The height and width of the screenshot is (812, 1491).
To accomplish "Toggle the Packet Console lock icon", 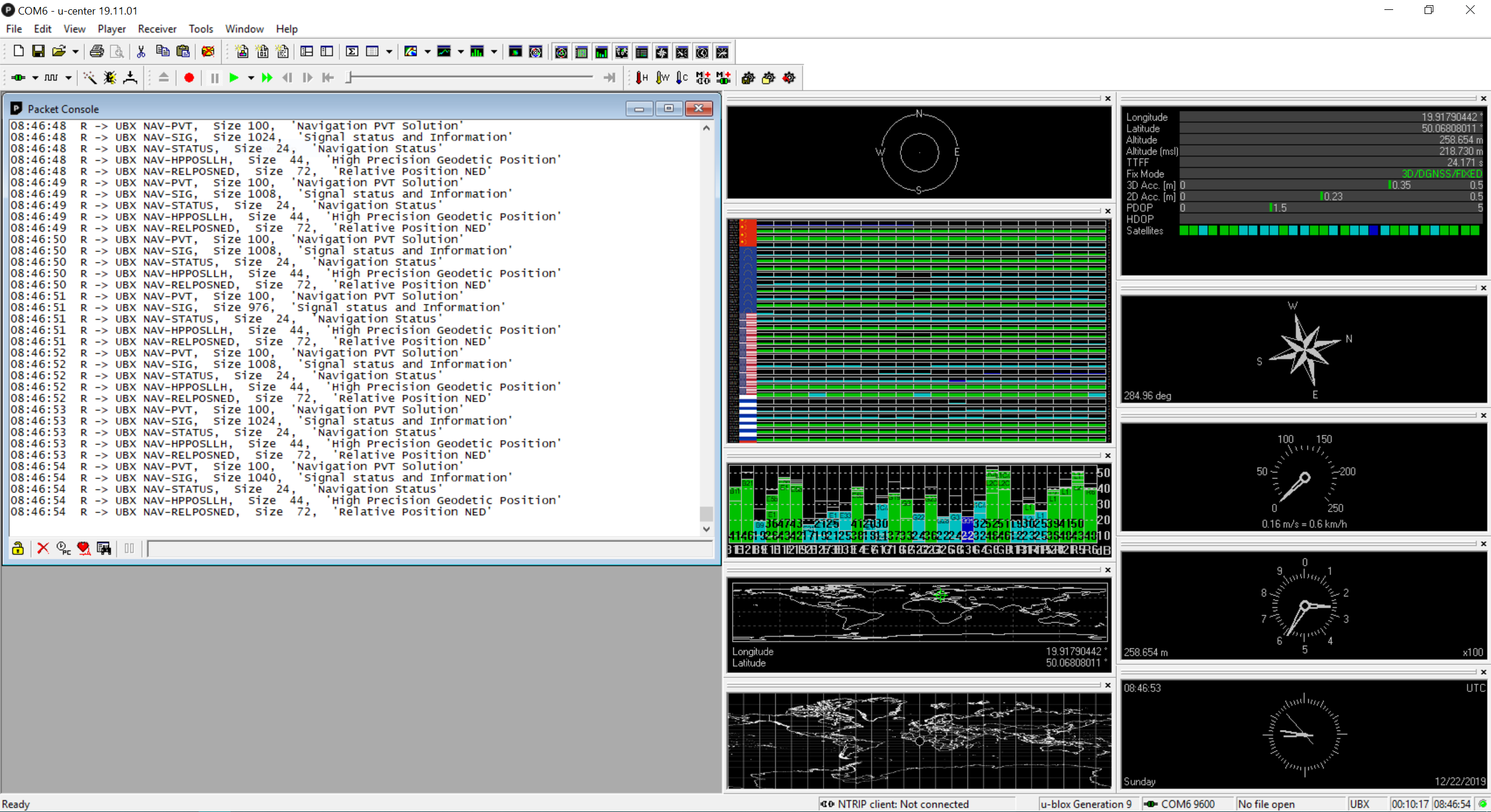I will pos(18,548).
